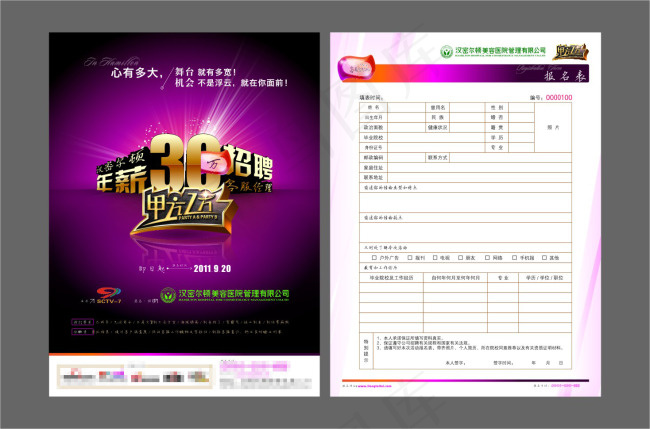Image resolution: width=650 pixels, height=429 pixels.
Task: Click the gold '30' numeral on the poster
Action: tap(185, 164)
